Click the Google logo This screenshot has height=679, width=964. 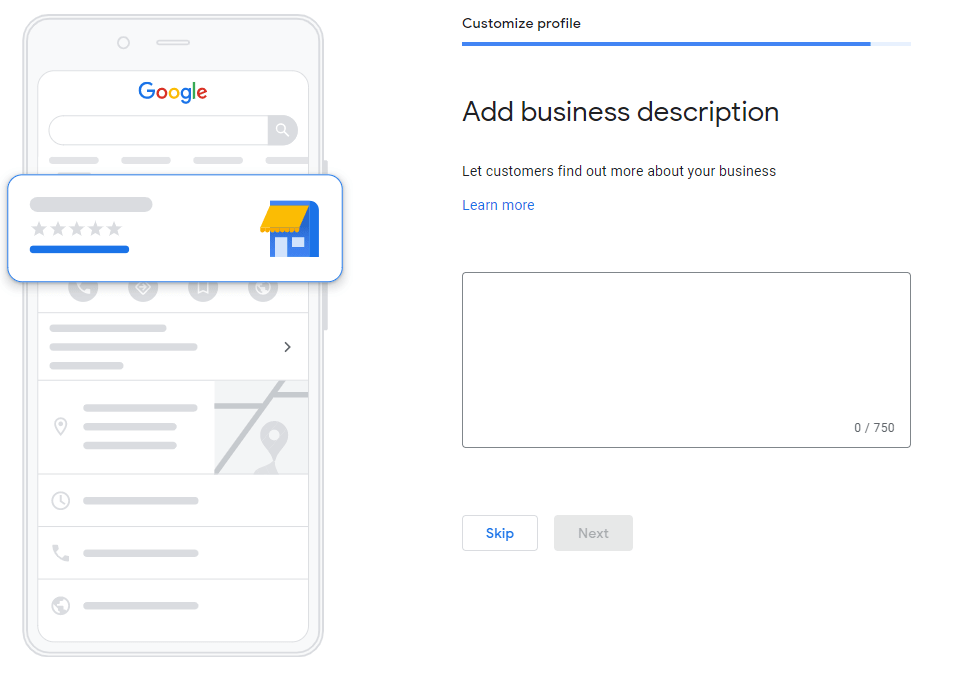(x=172, y=92)
